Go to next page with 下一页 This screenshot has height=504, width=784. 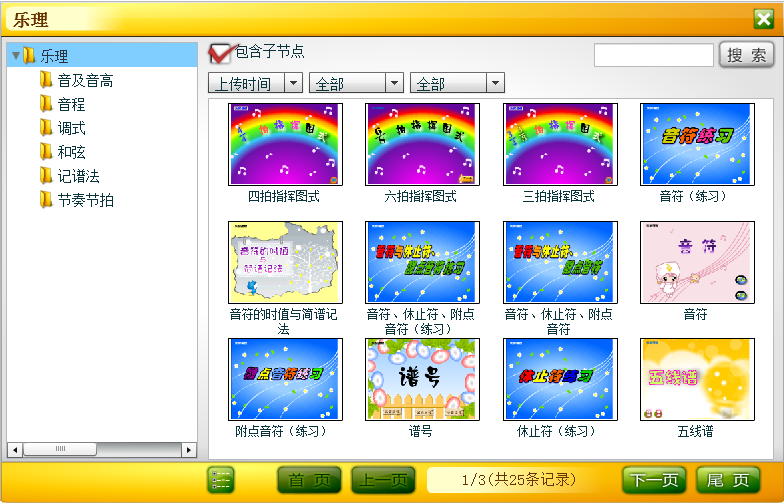pyautogui.click(x=654, y=480)
